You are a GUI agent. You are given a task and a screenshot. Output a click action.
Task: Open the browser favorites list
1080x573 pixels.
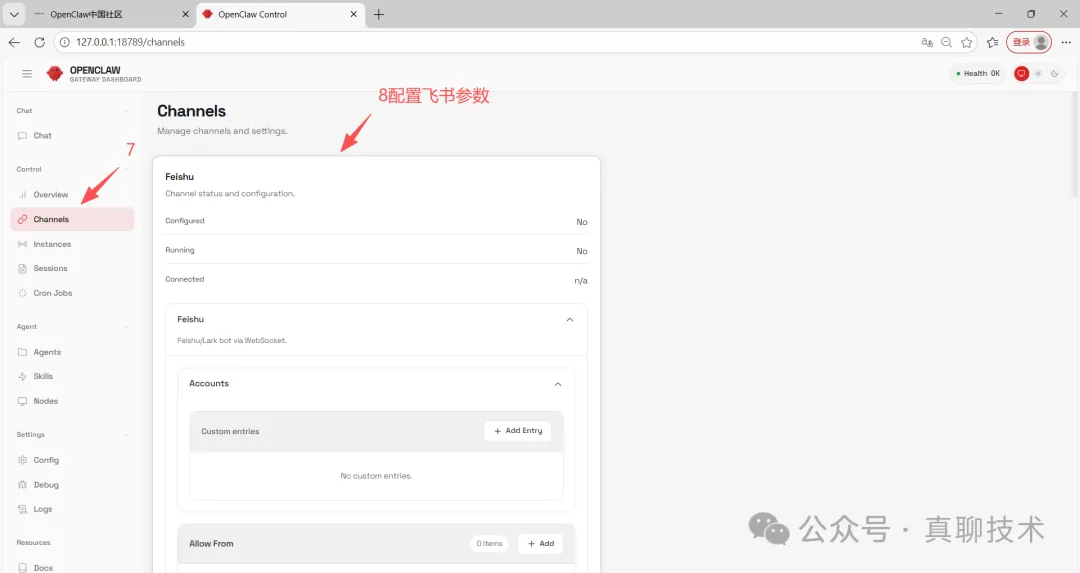pos(993,42)
